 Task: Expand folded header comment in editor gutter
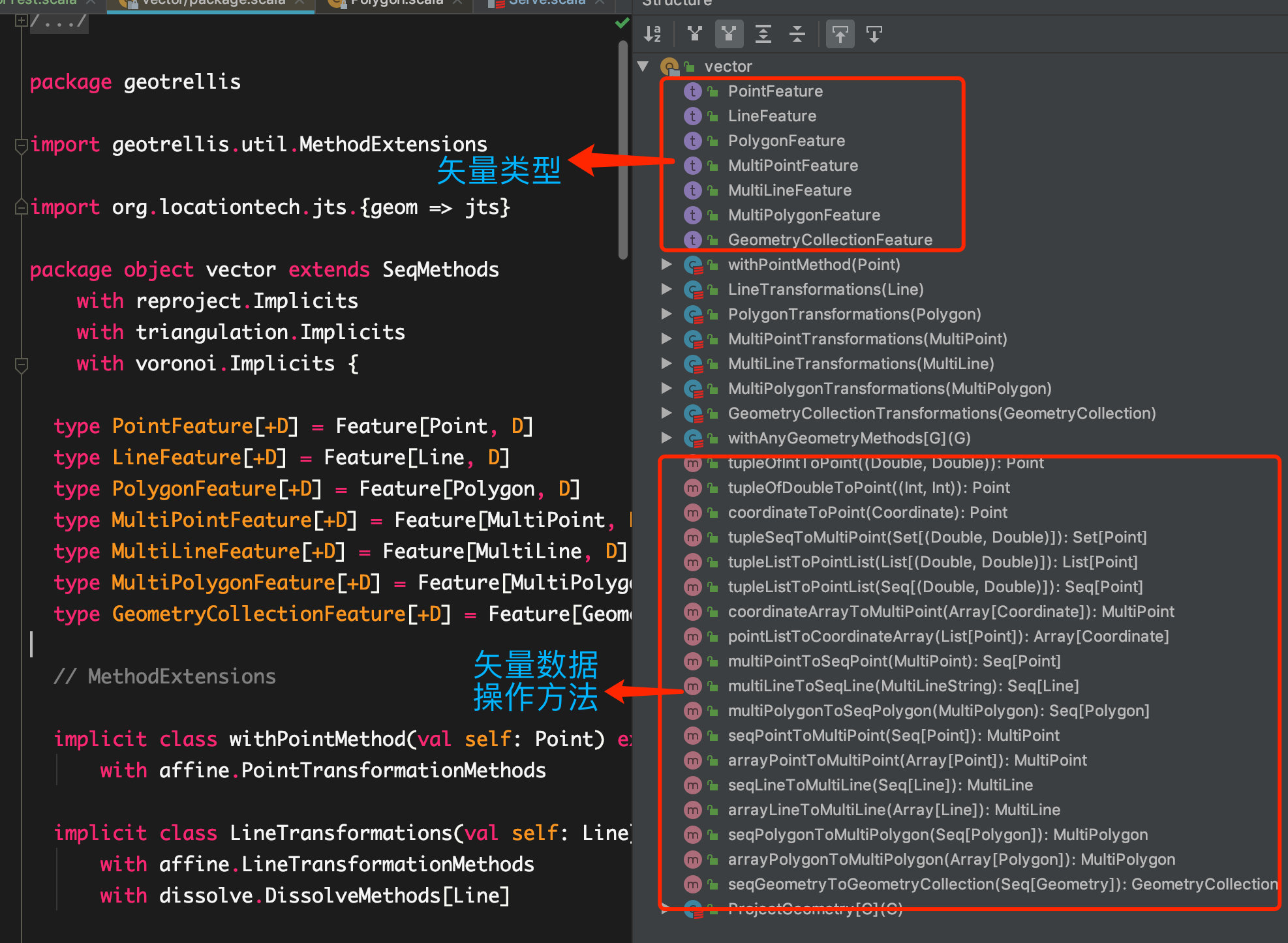(x=21, y=21)
